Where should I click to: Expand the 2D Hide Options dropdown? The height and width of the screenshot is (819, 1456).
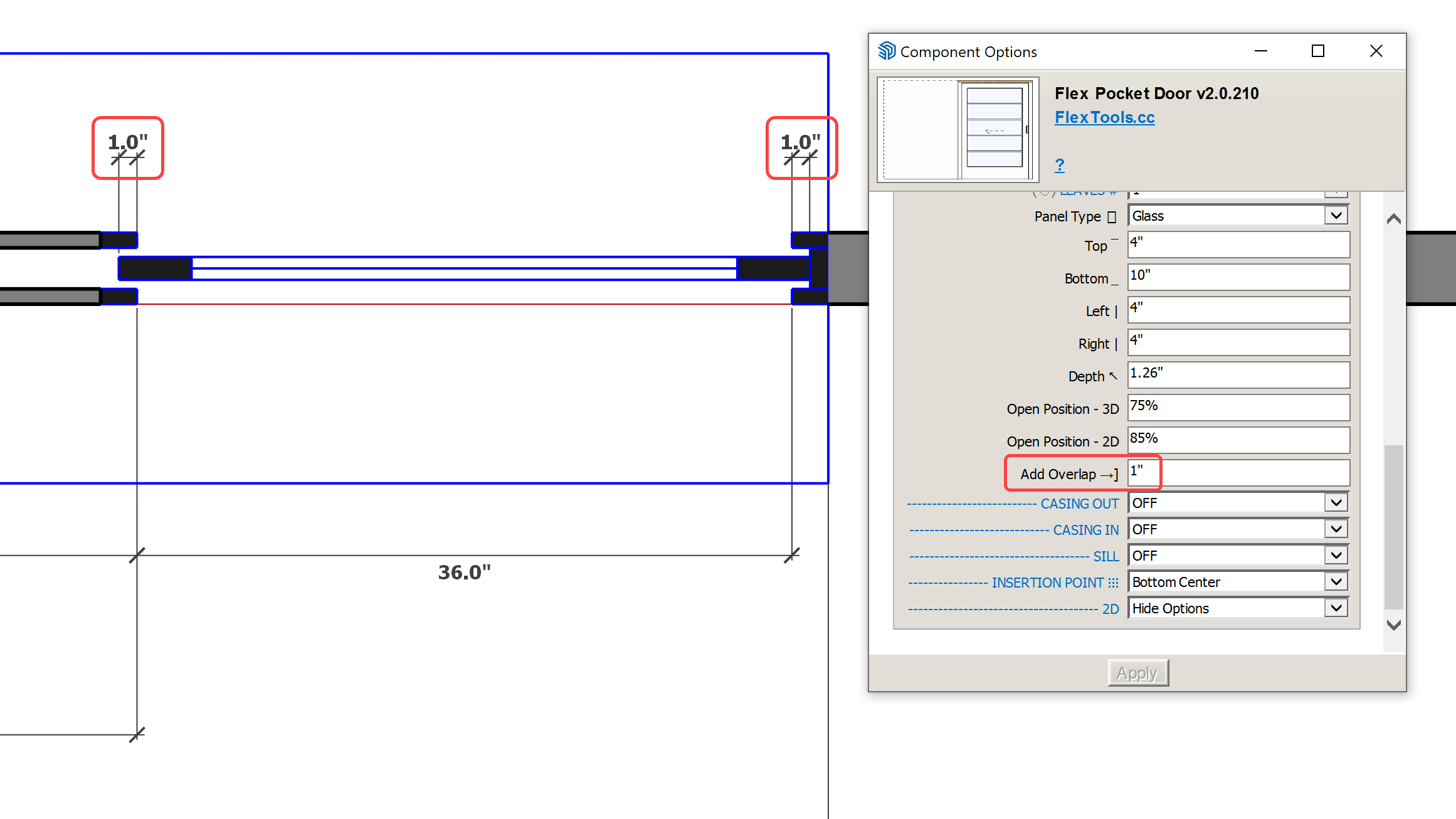(1336, 608)
